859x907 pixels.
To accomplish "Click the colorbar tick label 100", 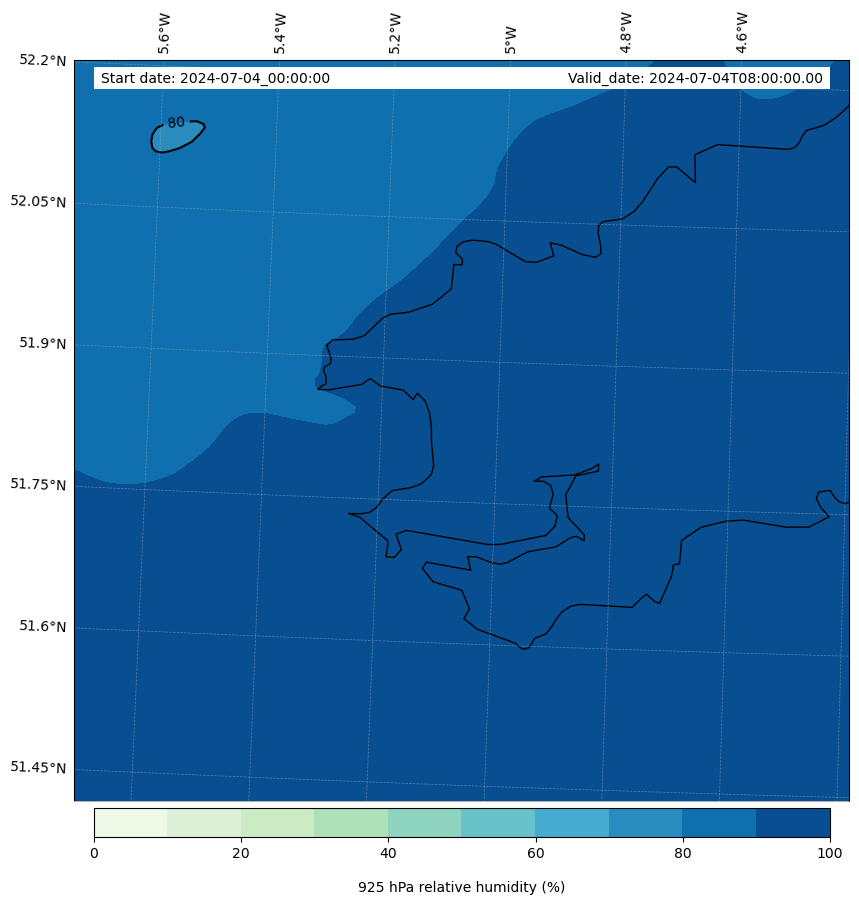I will point(829,853).
